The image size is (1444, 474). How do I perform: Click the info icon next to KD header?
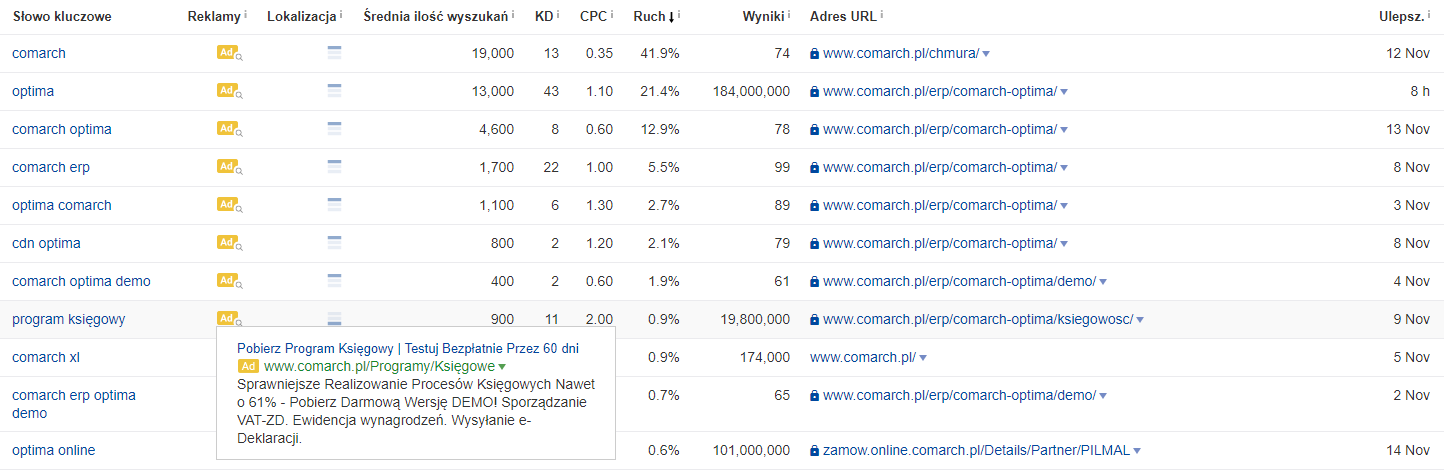pyautogui.click(x=558, y=15)
